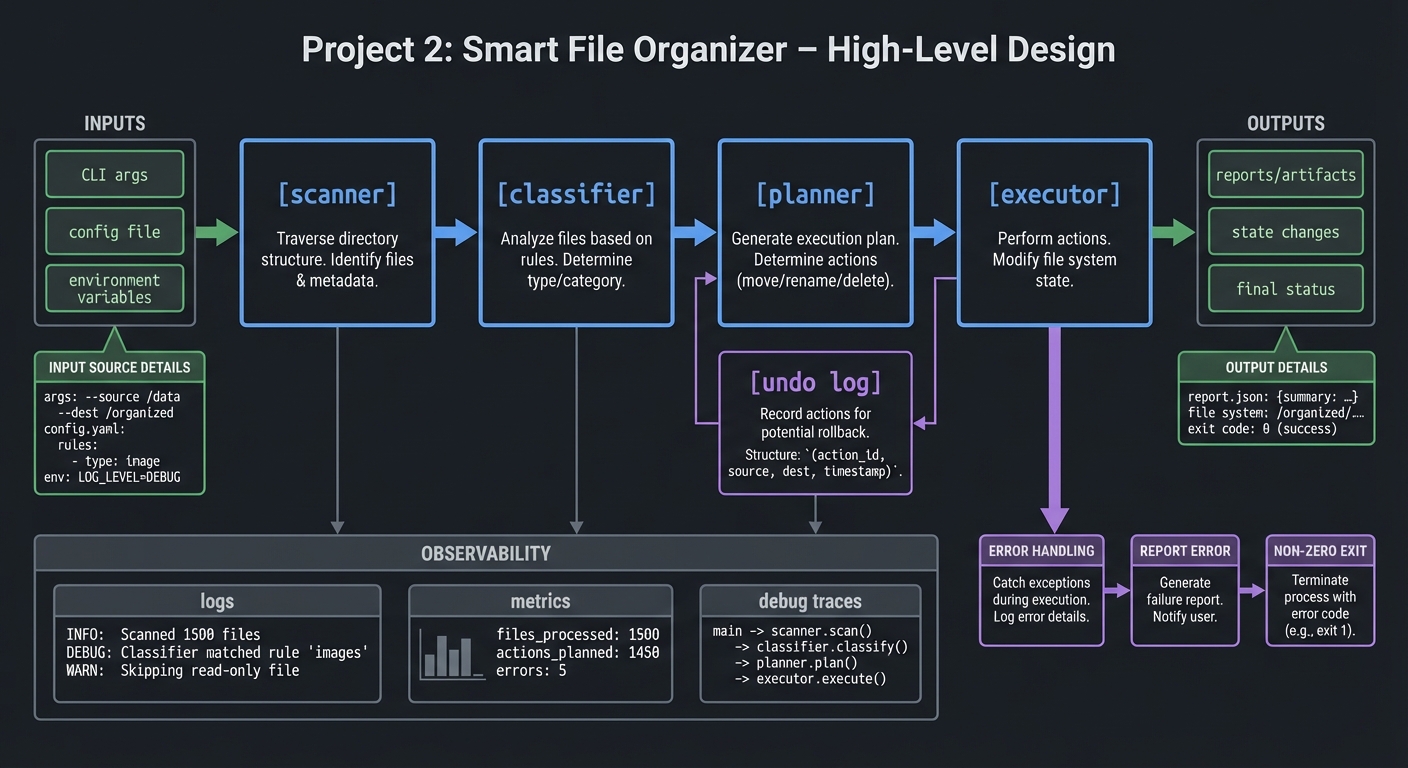Viewport: 1408px width, 768px height.
Task: Toggle the environment variables input item
Action: (114, 288)
